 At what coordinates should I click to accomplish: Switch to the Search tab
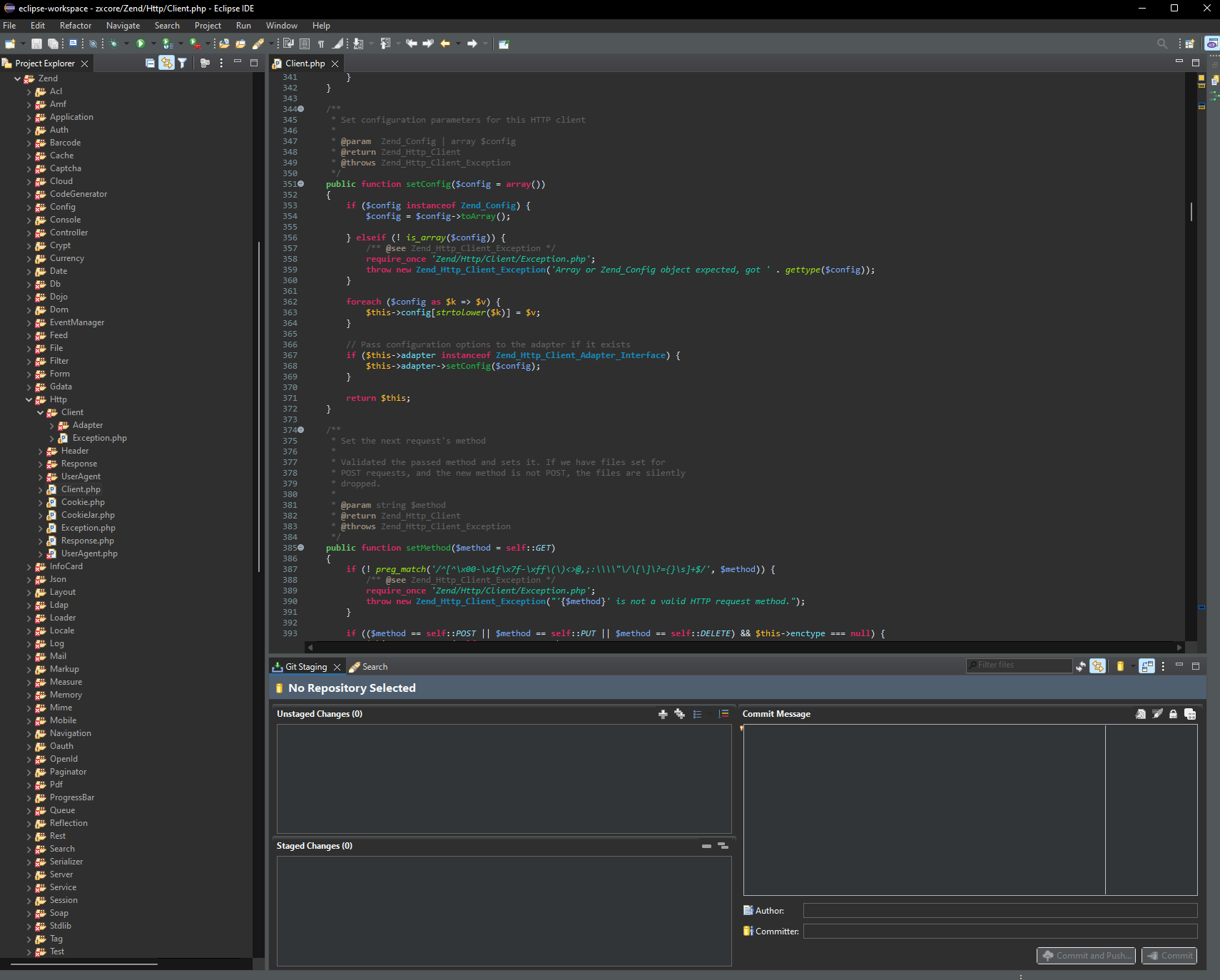click(x=368, y=667)
